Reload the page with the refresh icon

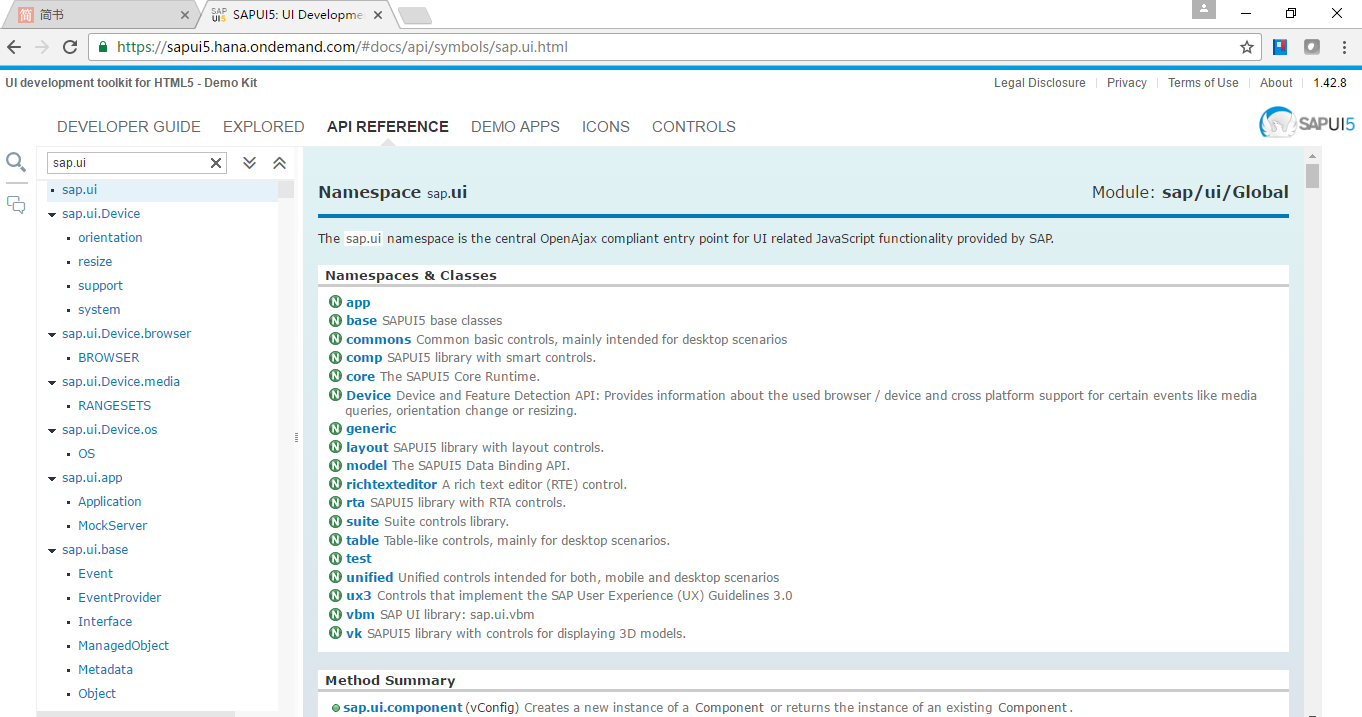point(68,46)
